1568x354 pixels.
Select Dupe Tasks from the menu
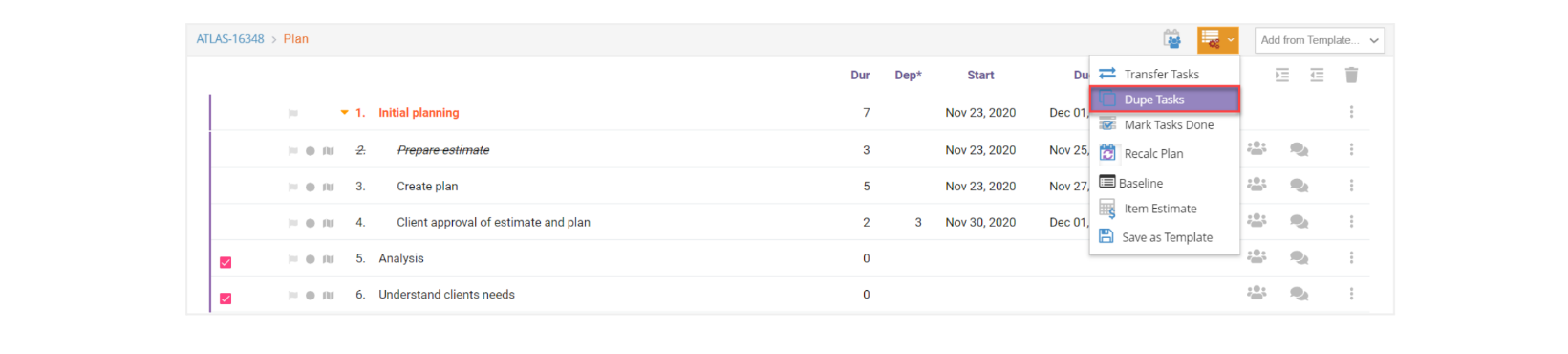point(1165,100)
